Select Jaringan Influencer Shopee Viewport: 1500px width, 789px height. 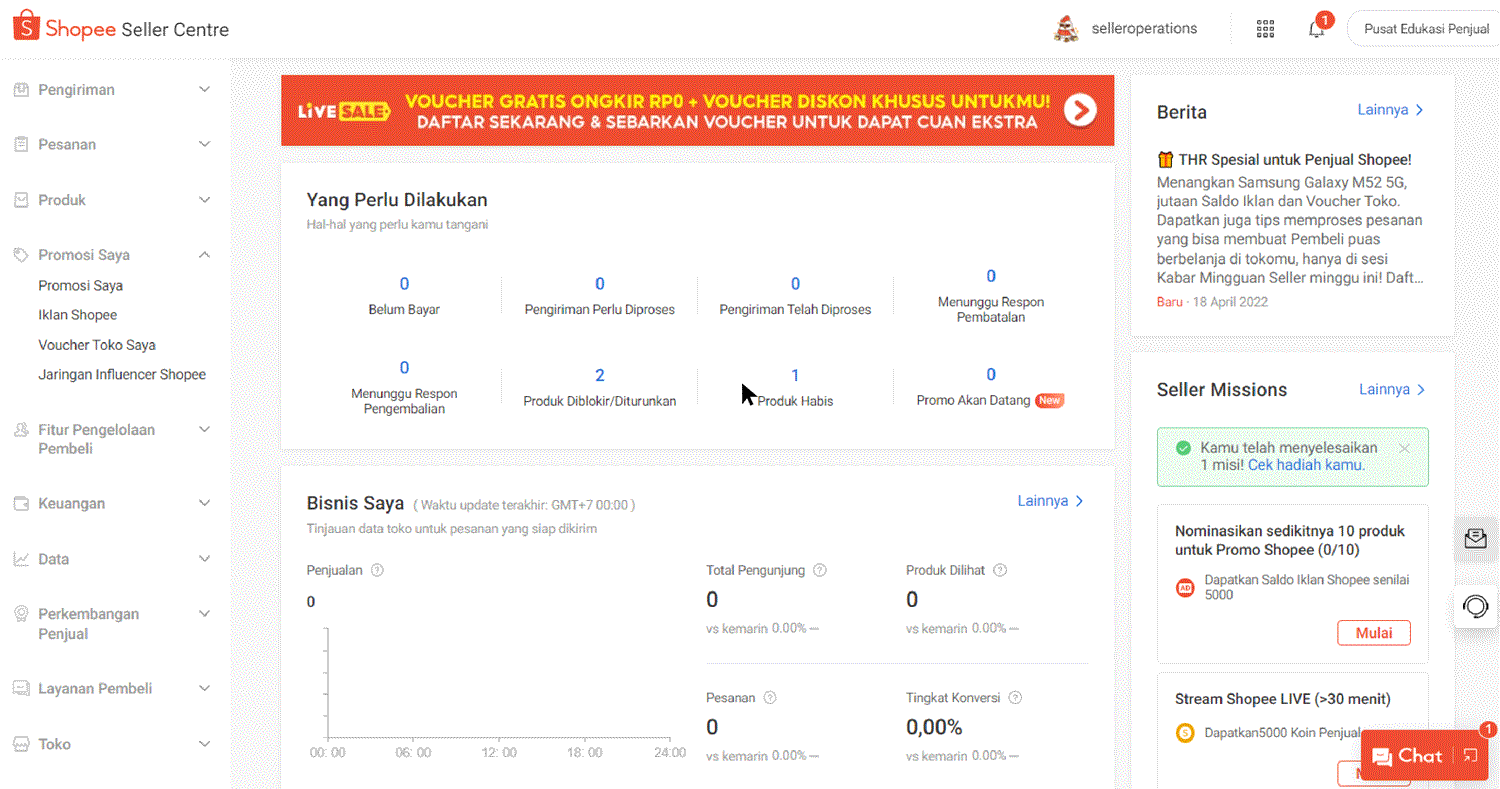120,374
